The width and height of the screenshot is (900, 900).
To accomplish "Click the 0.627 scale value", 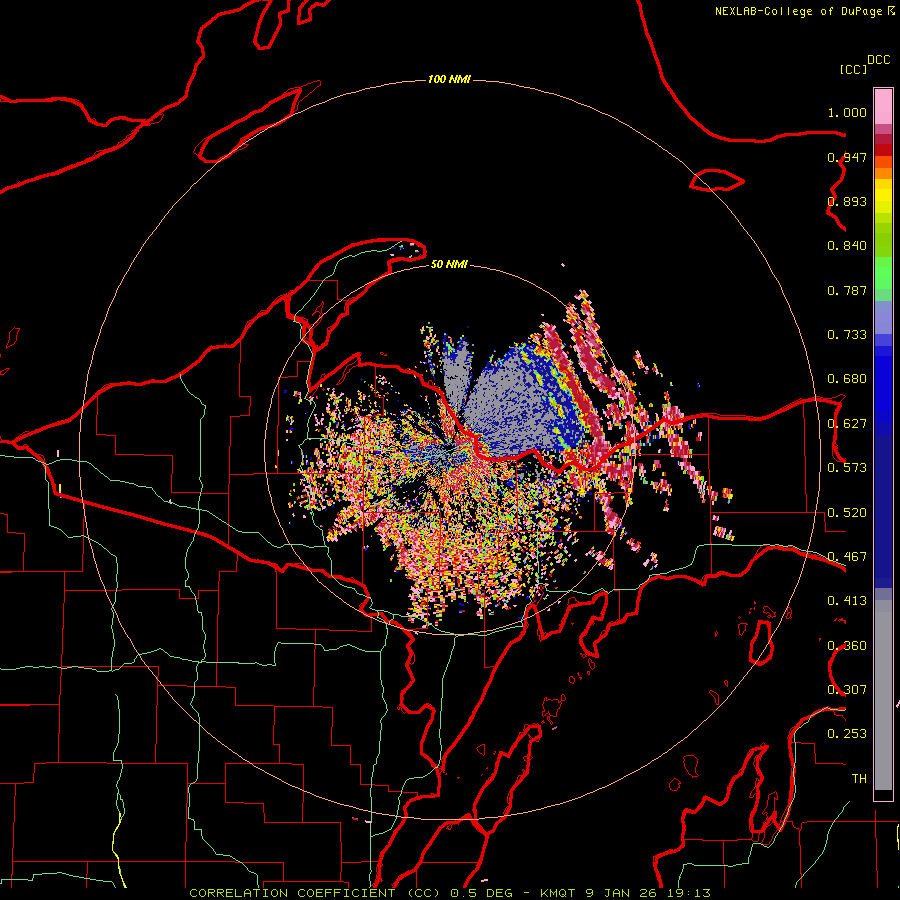I will coord(847,424).
